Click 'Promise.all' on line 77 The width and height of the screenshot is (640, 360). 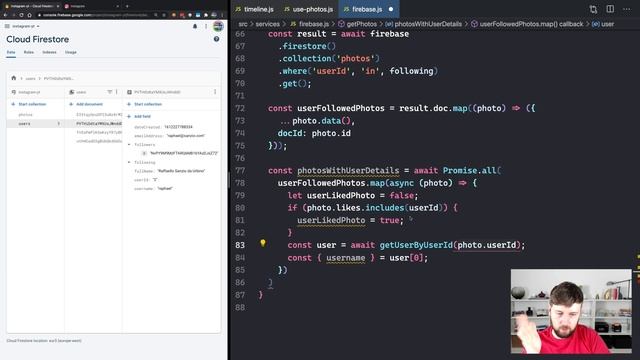click(469, 170)
